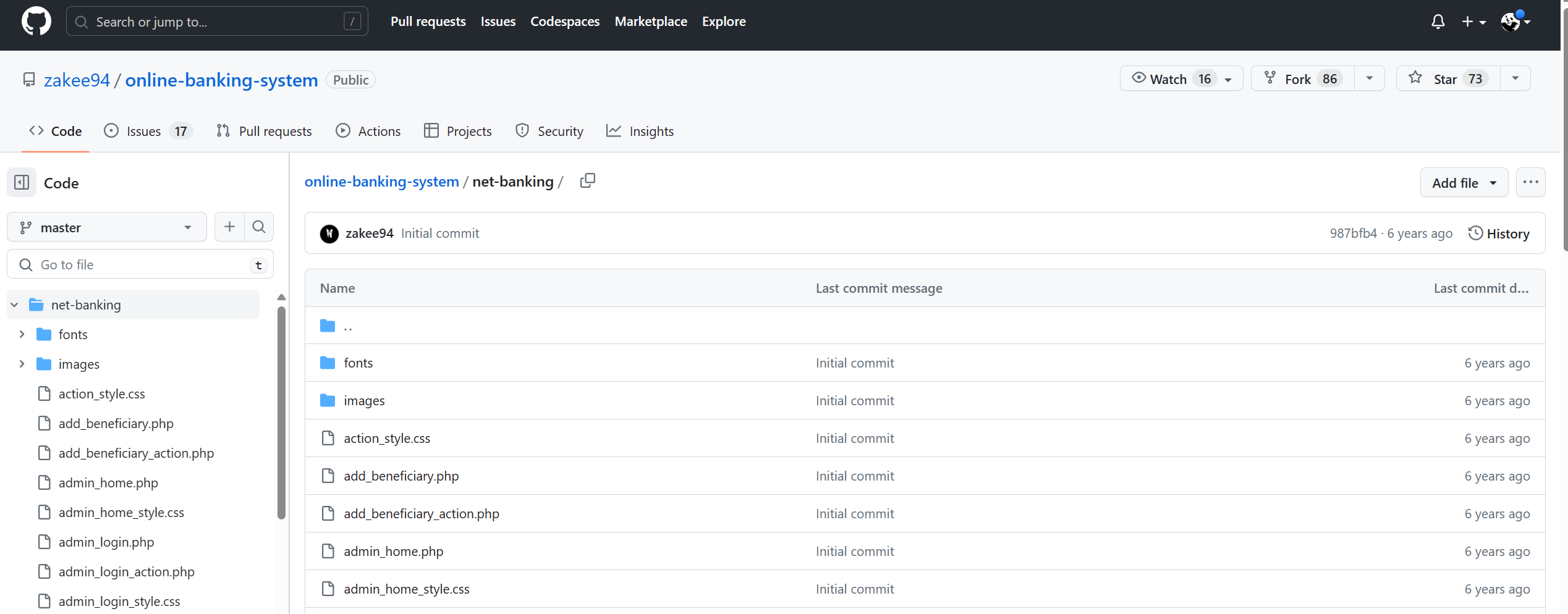Open the more options ellipsis menu

pos(1530,182)
